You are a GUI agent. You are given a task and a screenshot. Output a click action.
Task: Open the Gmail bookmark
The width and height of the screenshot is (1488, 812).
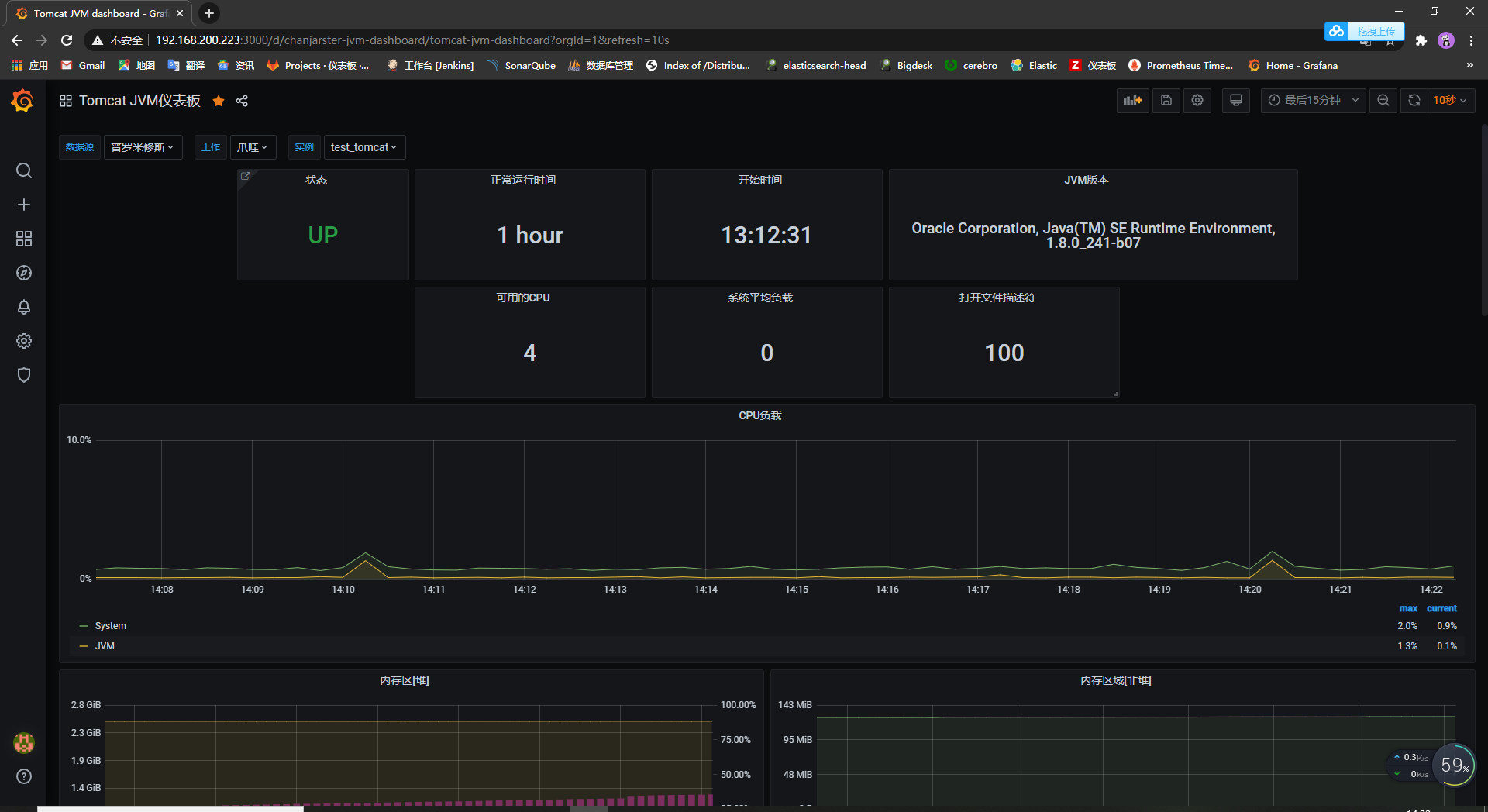pyautogui.click(x=84, y=65)
